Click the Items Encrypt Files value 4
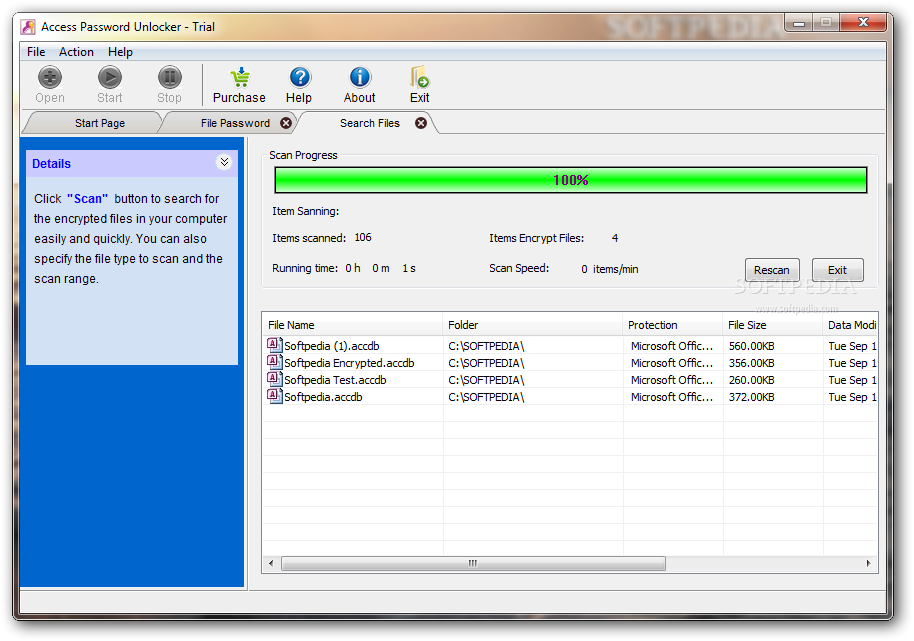This screenshot has height=641, width=914. [615, 238]
